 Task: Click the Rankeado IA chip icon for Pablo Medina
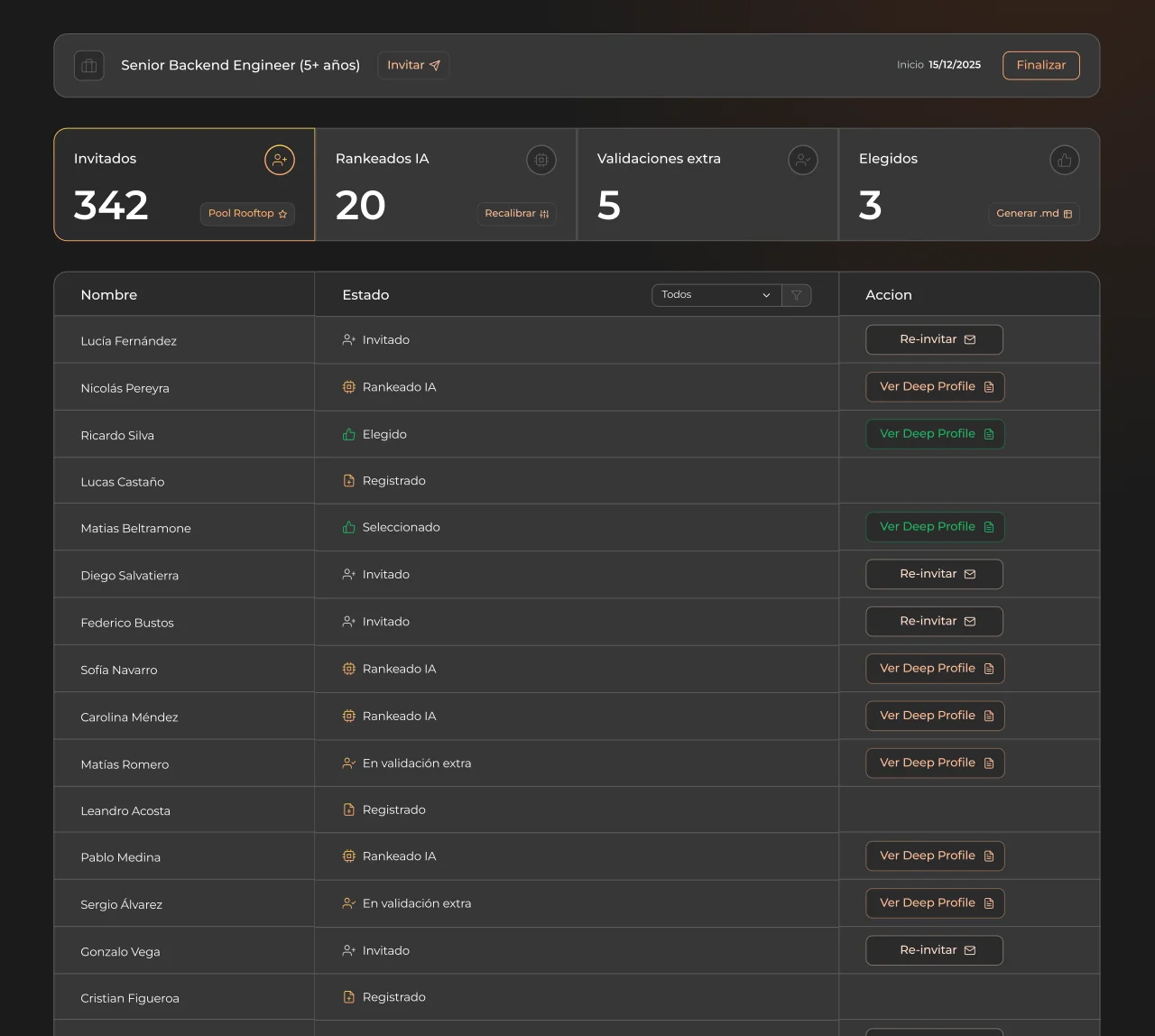tap(349, 856)
